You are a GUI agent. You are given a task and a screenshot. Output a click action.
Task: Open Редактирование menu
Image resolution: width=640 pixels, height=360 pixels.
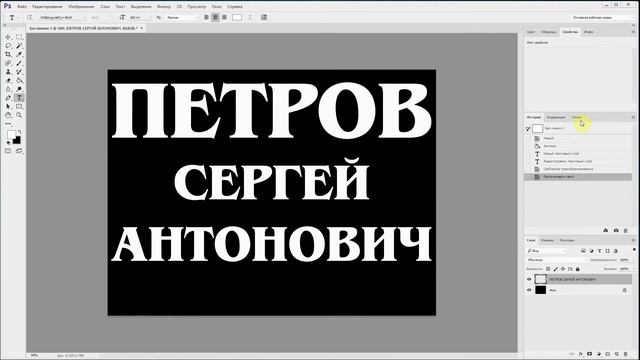(47, 7)
